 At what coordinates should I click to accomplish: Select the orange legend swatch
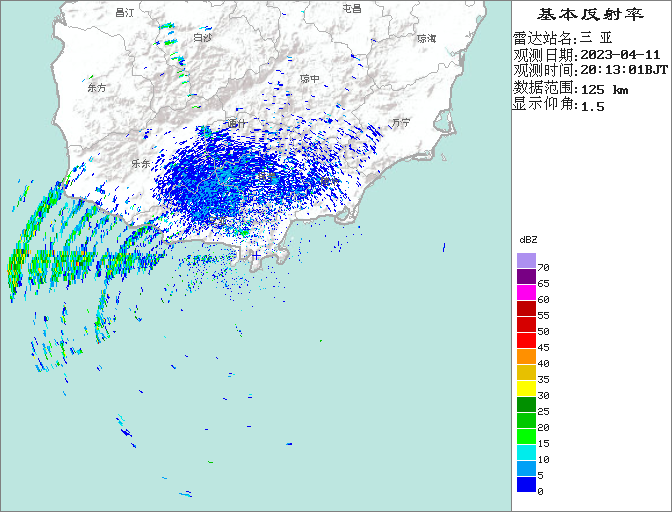526,356
